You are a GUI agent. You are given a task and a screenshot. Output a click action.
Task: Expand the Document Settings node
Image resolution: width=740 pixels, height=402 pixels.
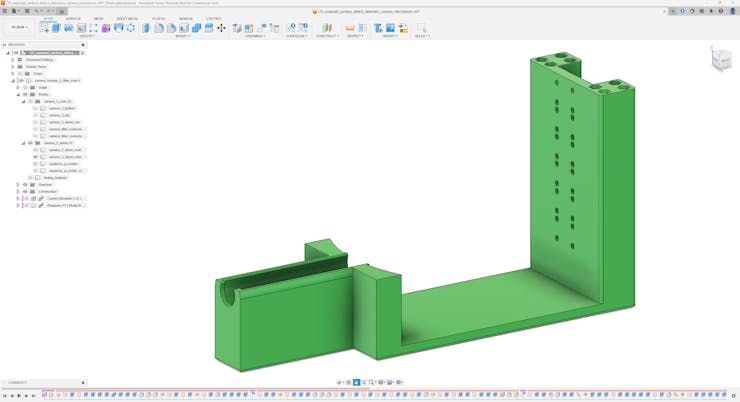click(x=13, y=60)
